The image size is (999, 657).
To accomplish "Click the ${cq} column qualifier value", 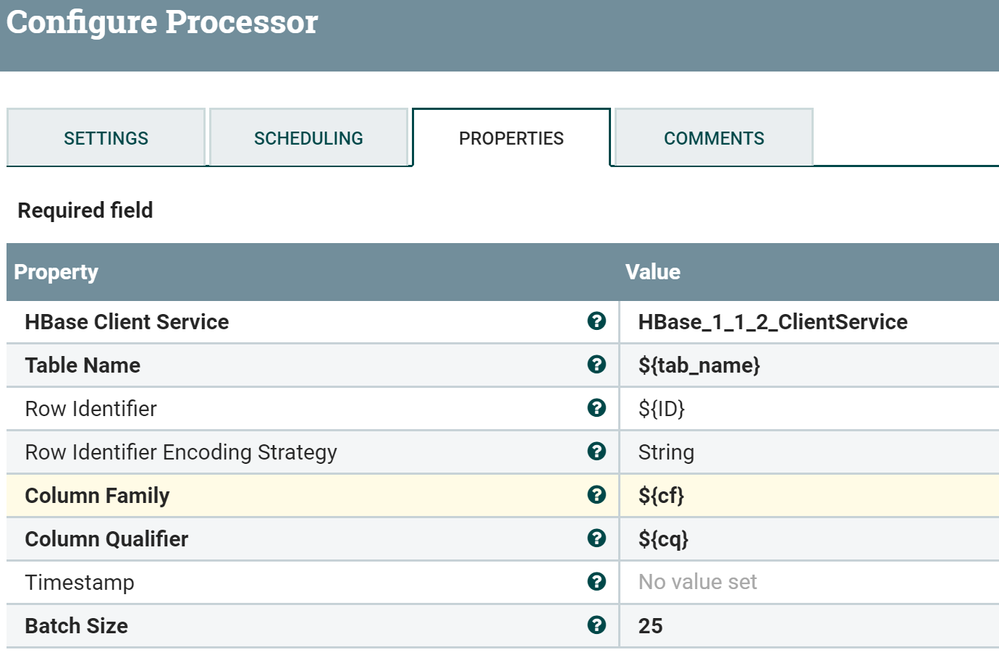I will (x=663, y=539).
